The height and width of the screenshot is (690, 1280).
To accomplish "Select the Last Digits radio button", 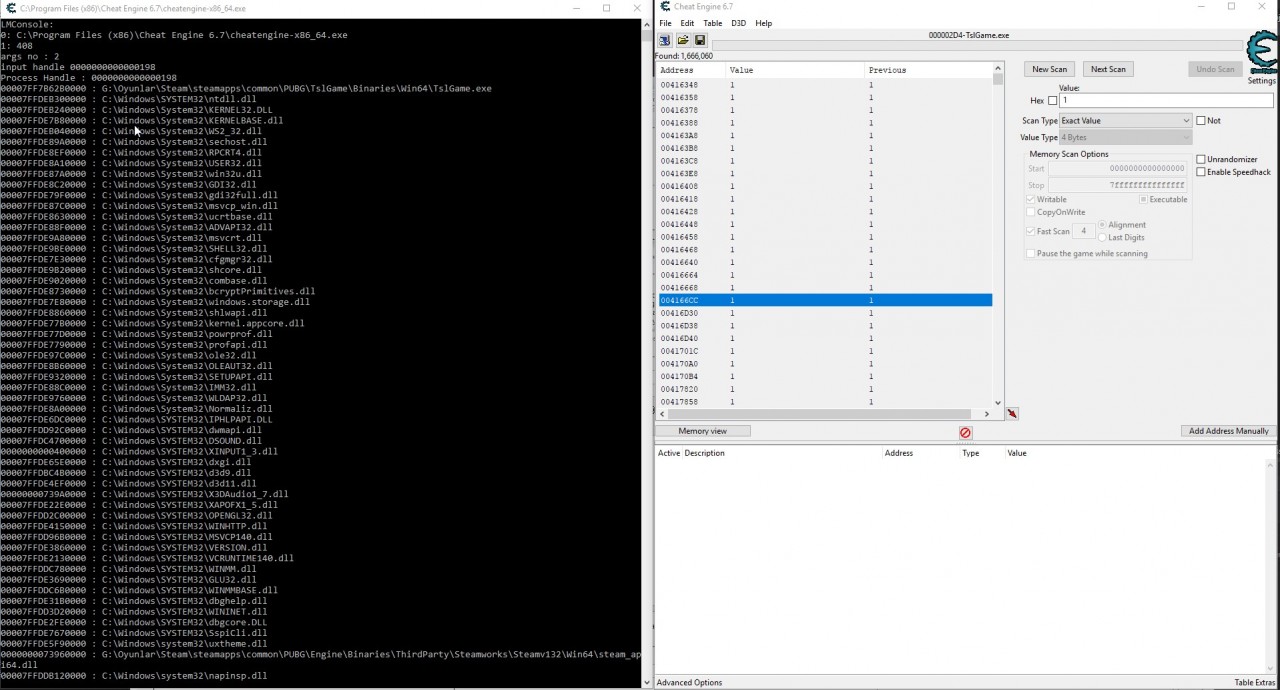I will coord(1102,238).
